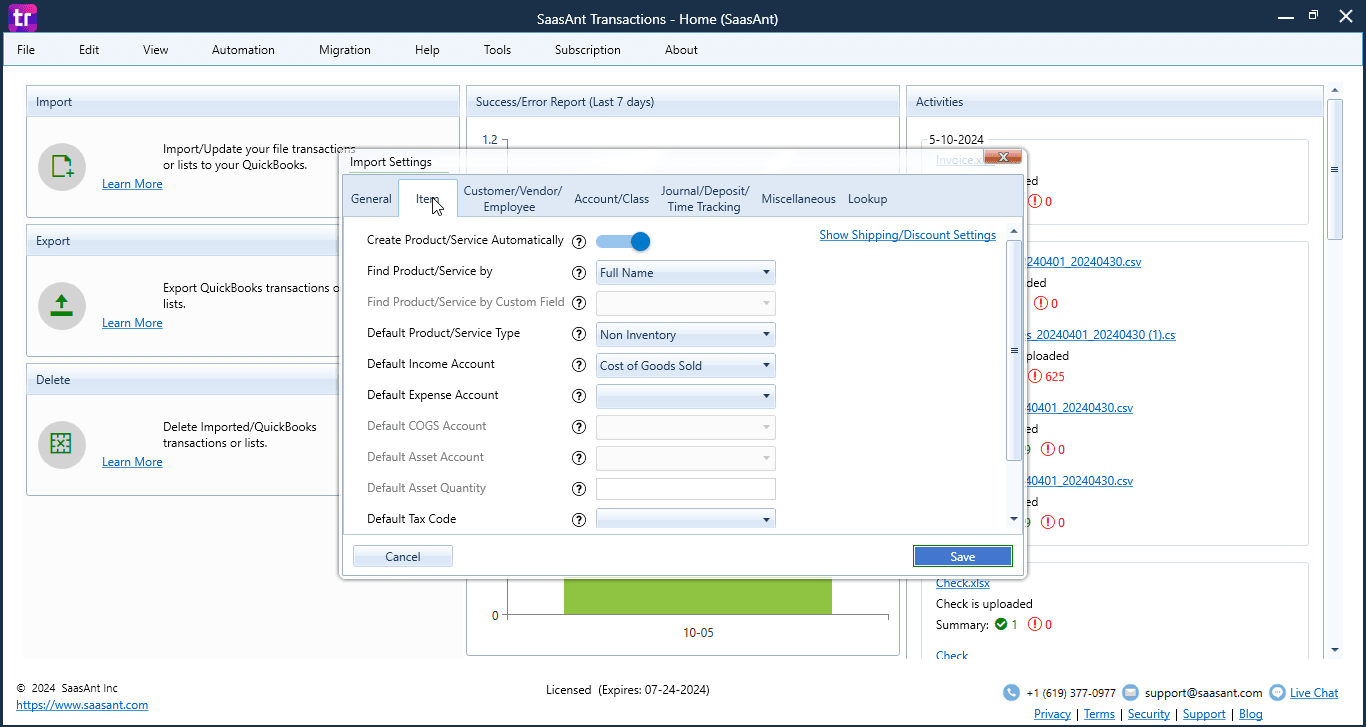Open help icon for Find Product/Service by Custom Field
Screen dimensions: 1366x727
coord(578,303)
